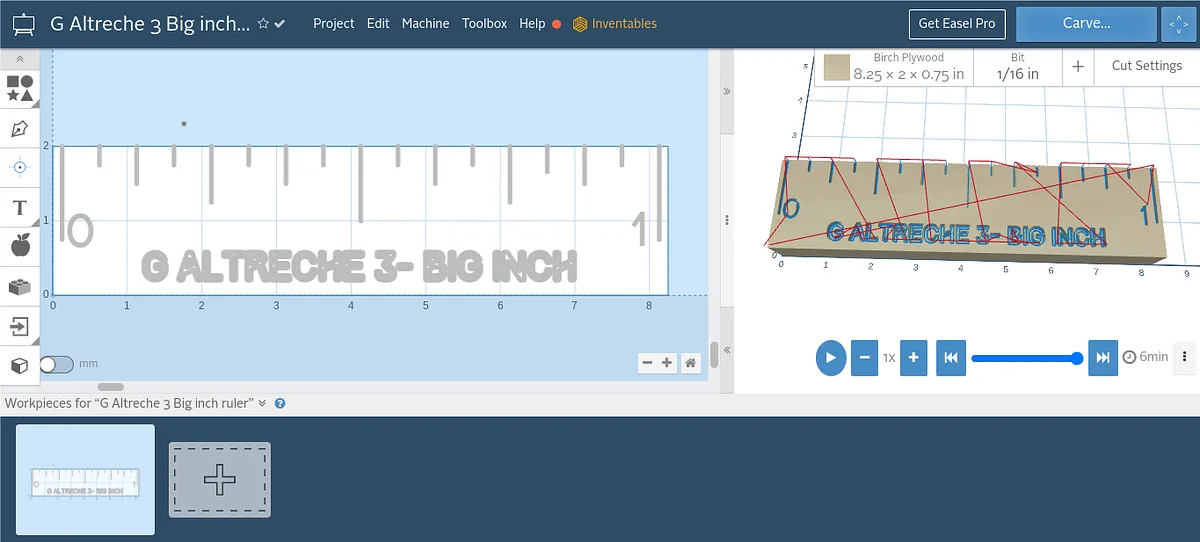Click Get Easel Pro button
Image resolution: width=1200 pixels, height=542 pixels.
(957, 24)
